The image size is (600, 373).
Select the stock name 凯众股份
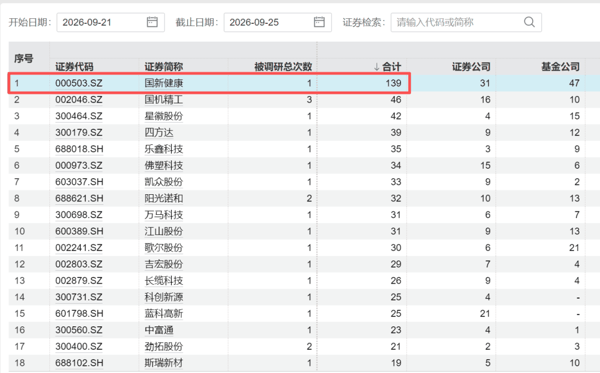pos(163,182)
